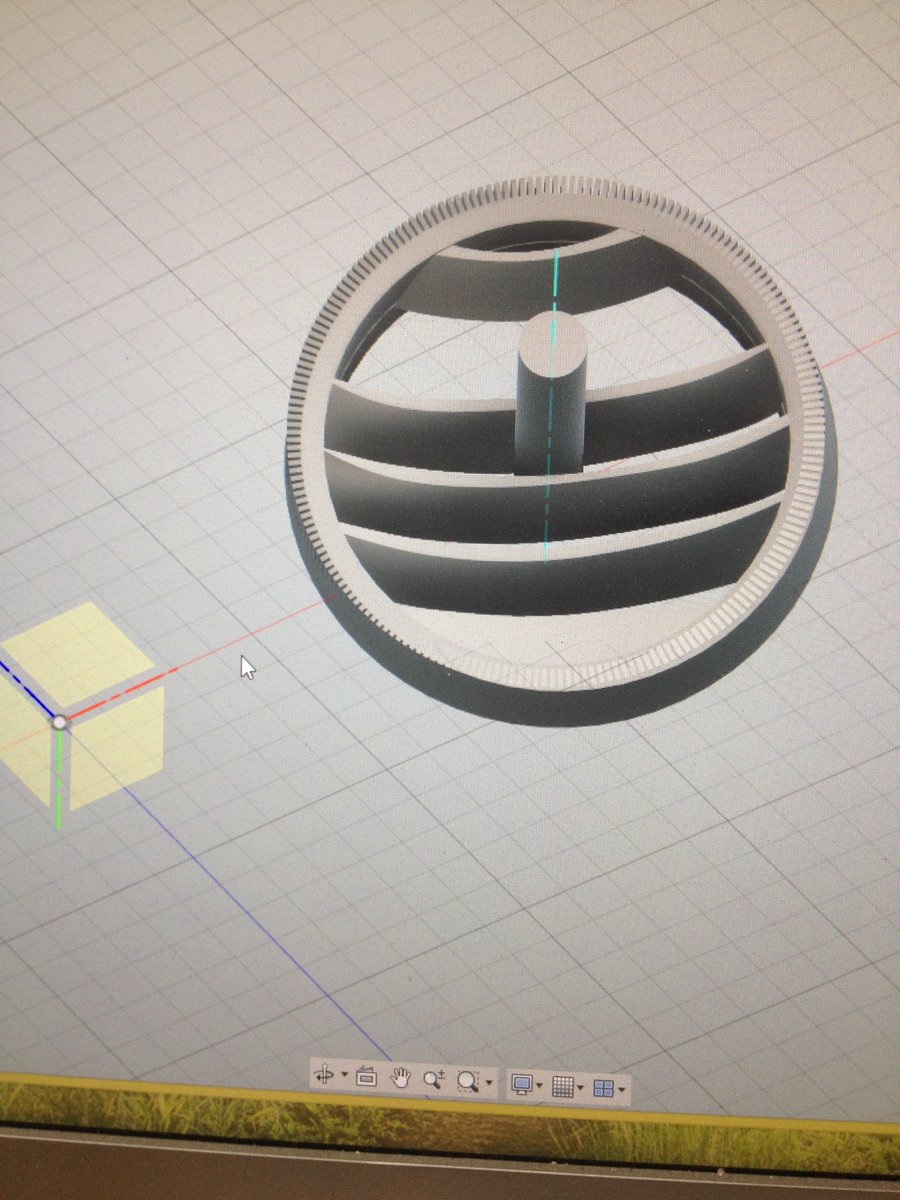Image resolution: width=900 pixels, height=1200 pixels.
Task: Activate the Zoom Window tool
Action: tap(468, 1078)
